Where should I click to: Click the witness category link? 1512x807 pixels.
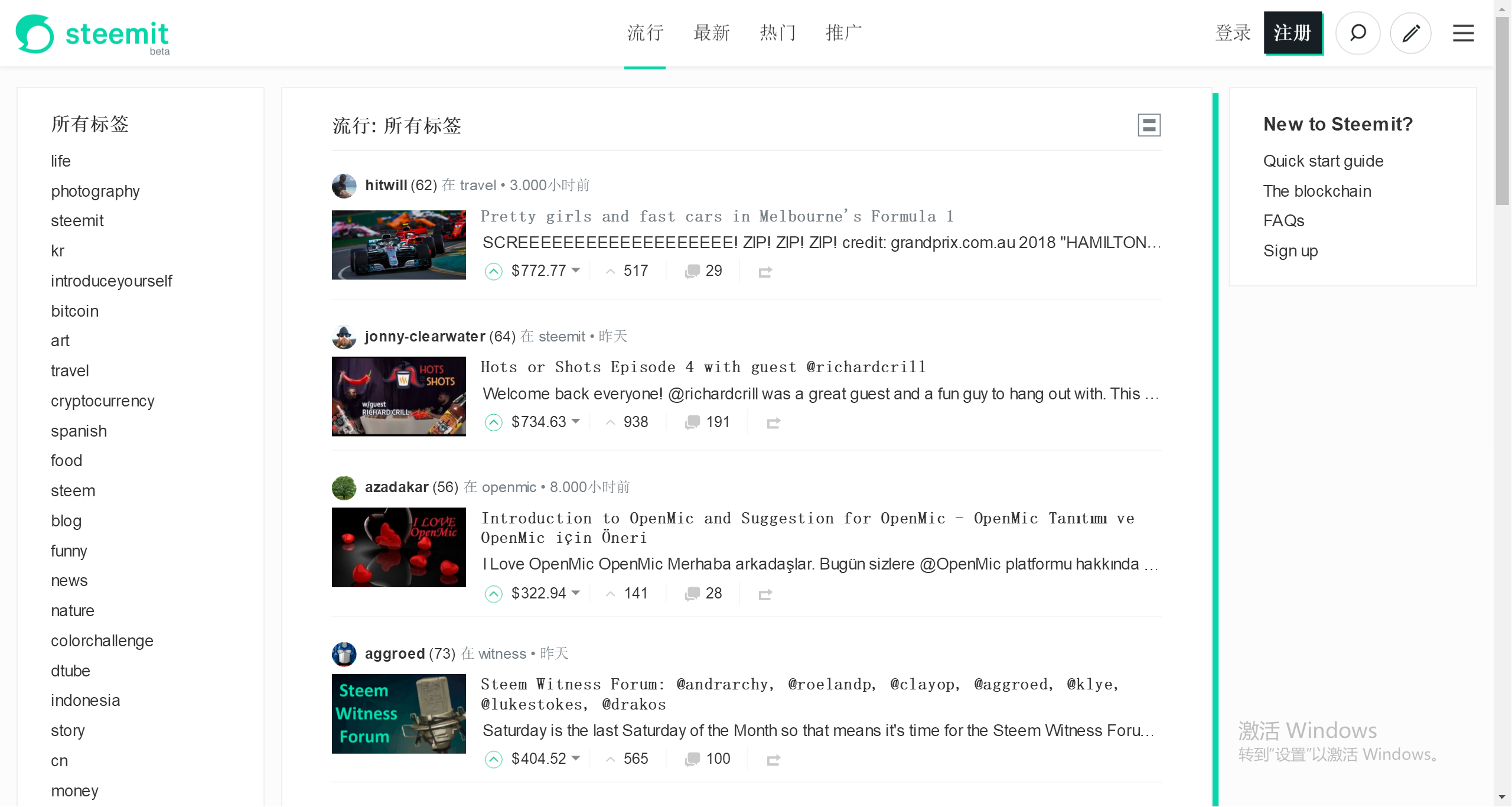502,654
